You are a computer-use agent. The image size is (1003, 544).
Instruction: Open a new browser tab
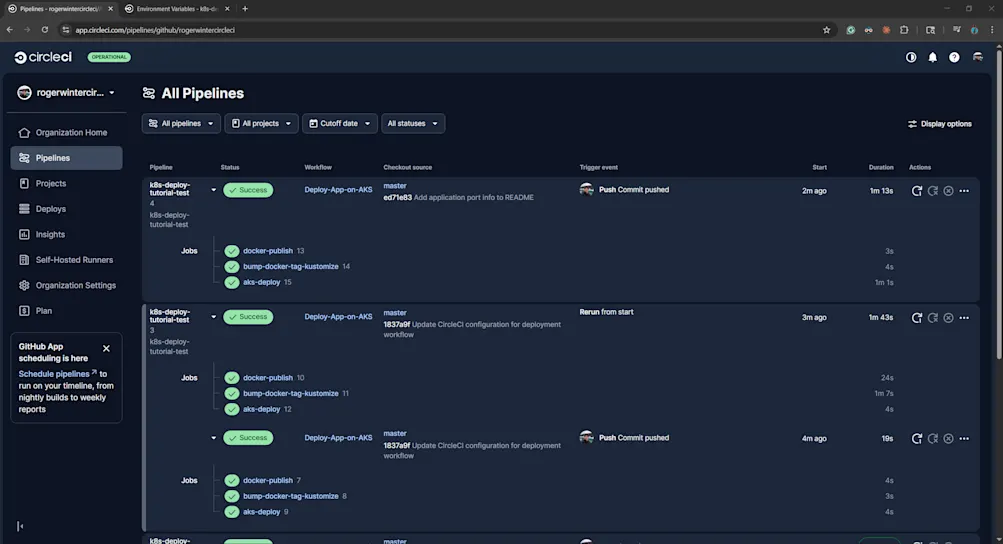pyautogui.click(x=245, y=9)
